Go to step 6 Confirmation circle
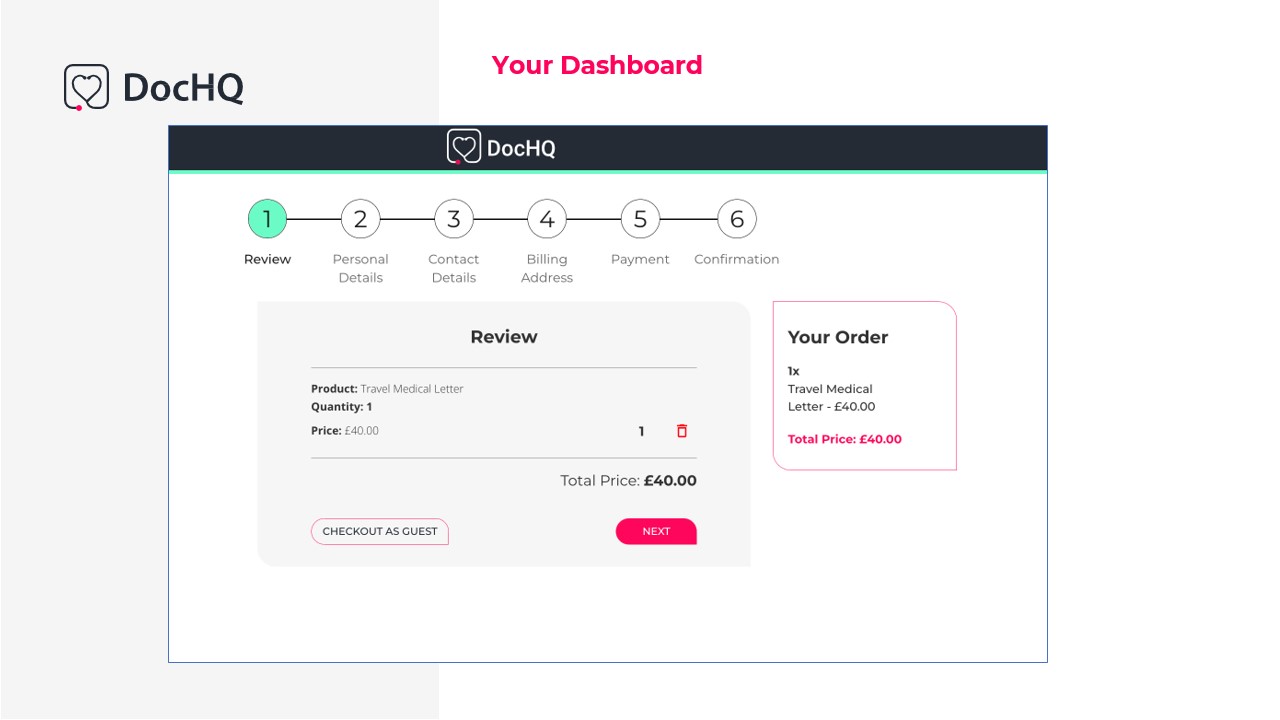The height and width of the screenshot is (720, 1280). pyautogui.click(x=737, y=219)
